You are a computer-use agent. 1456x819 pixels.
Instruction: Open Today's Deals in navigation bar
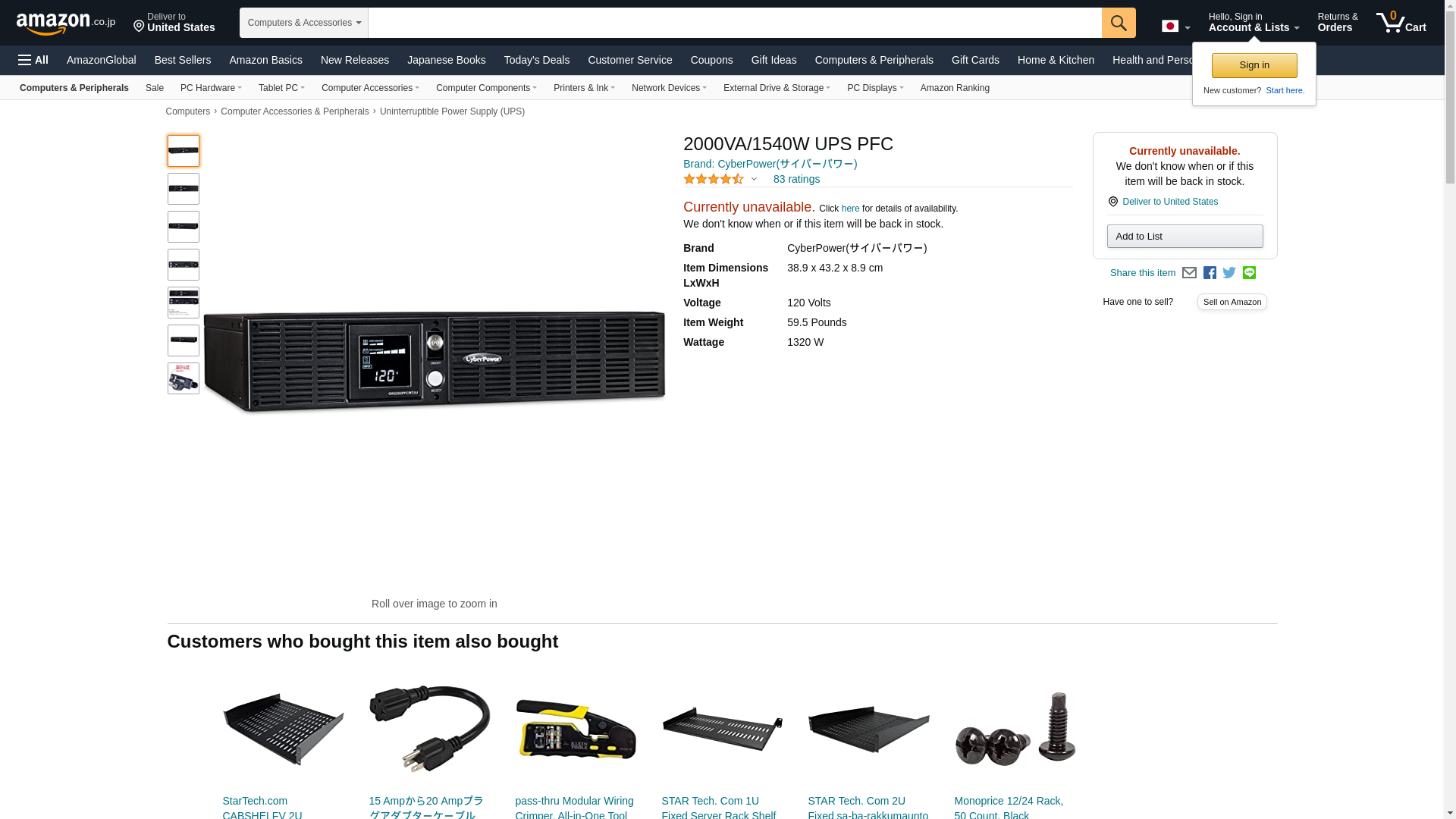point(537,60)
